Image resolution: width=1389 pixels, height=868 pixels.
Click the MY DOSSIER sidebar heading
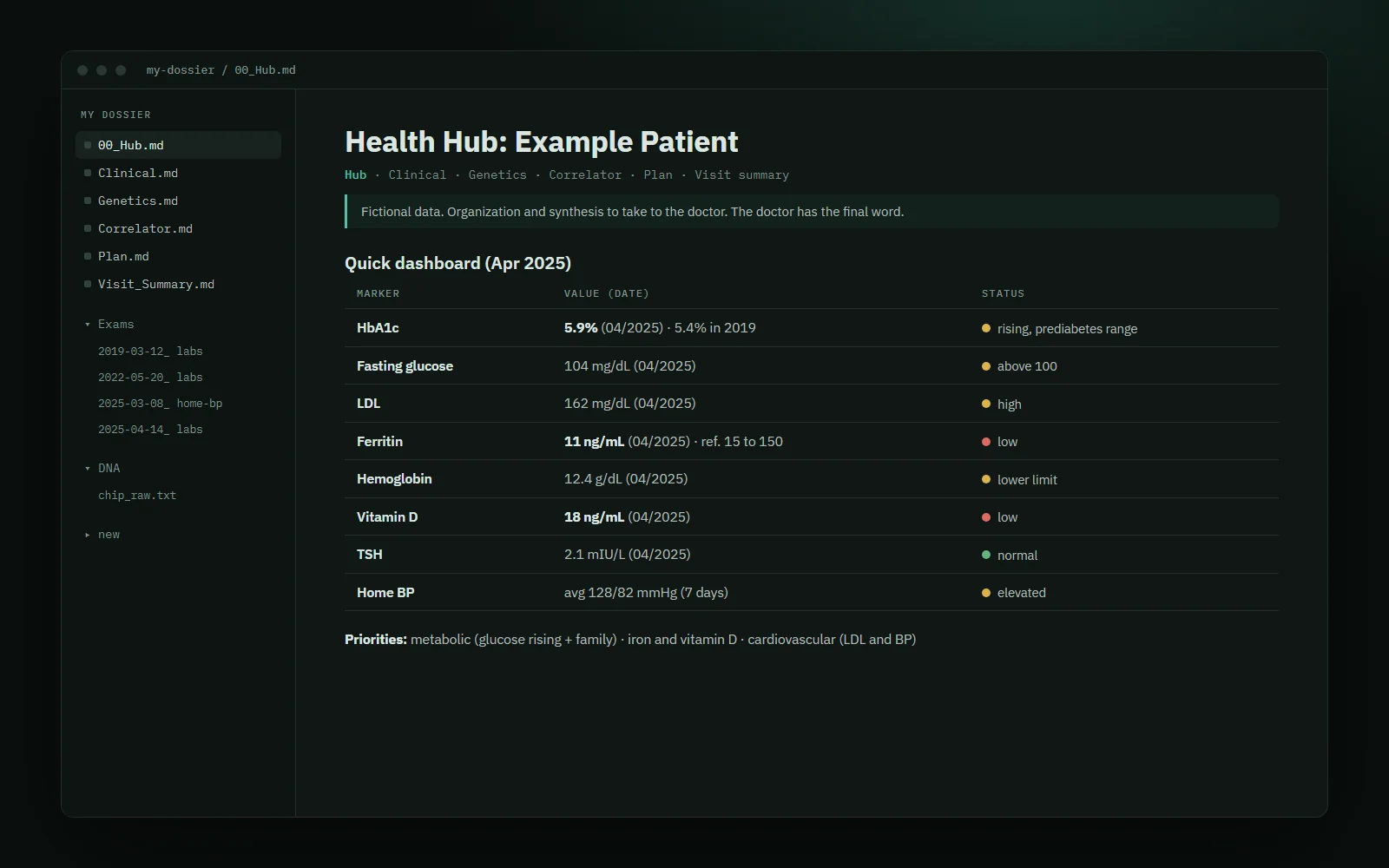click(115, 115)
